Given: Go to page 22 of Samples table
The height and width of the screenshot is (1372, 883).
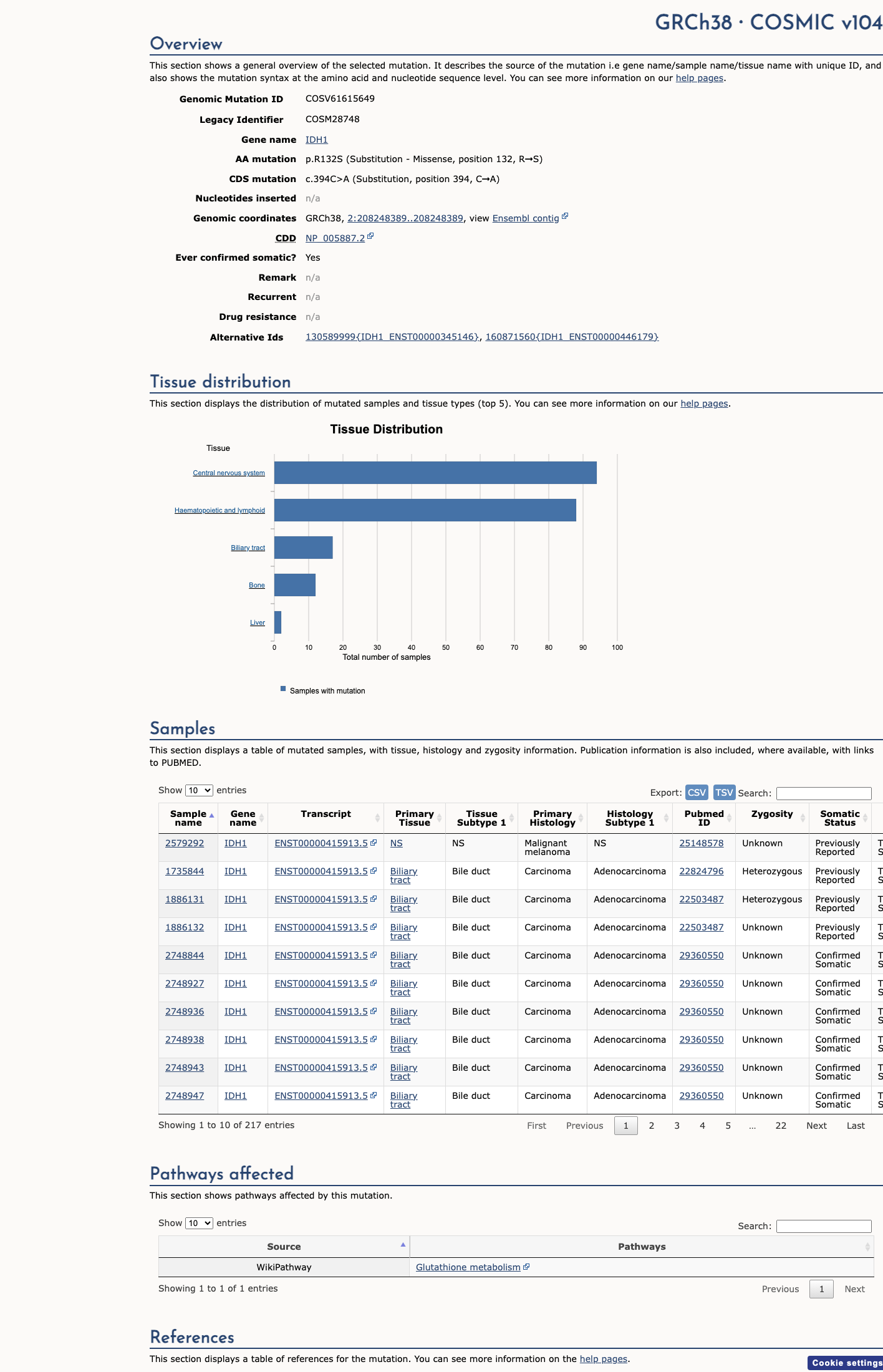Looking at the screenshot, I should pyautogui.click(x=781, y=1126).
